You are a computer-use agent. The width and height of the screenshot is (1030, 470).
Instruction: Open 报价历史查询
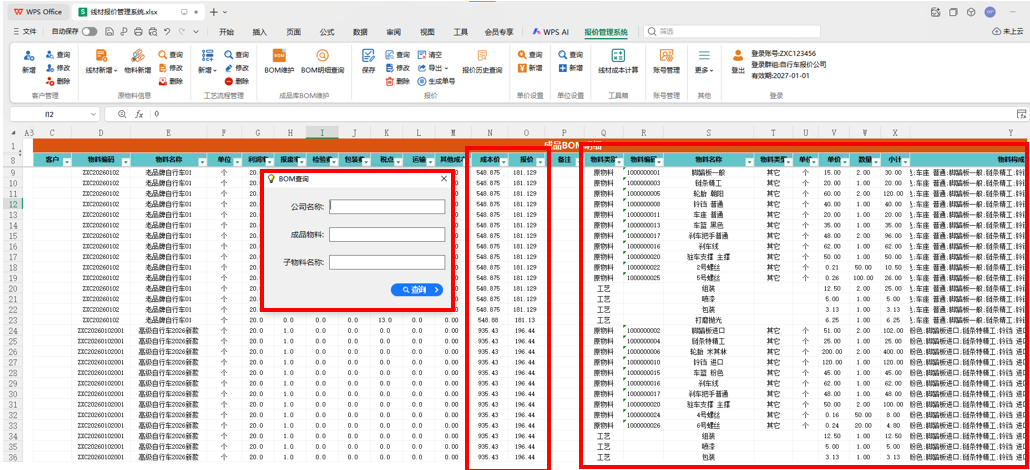[482, 61]
